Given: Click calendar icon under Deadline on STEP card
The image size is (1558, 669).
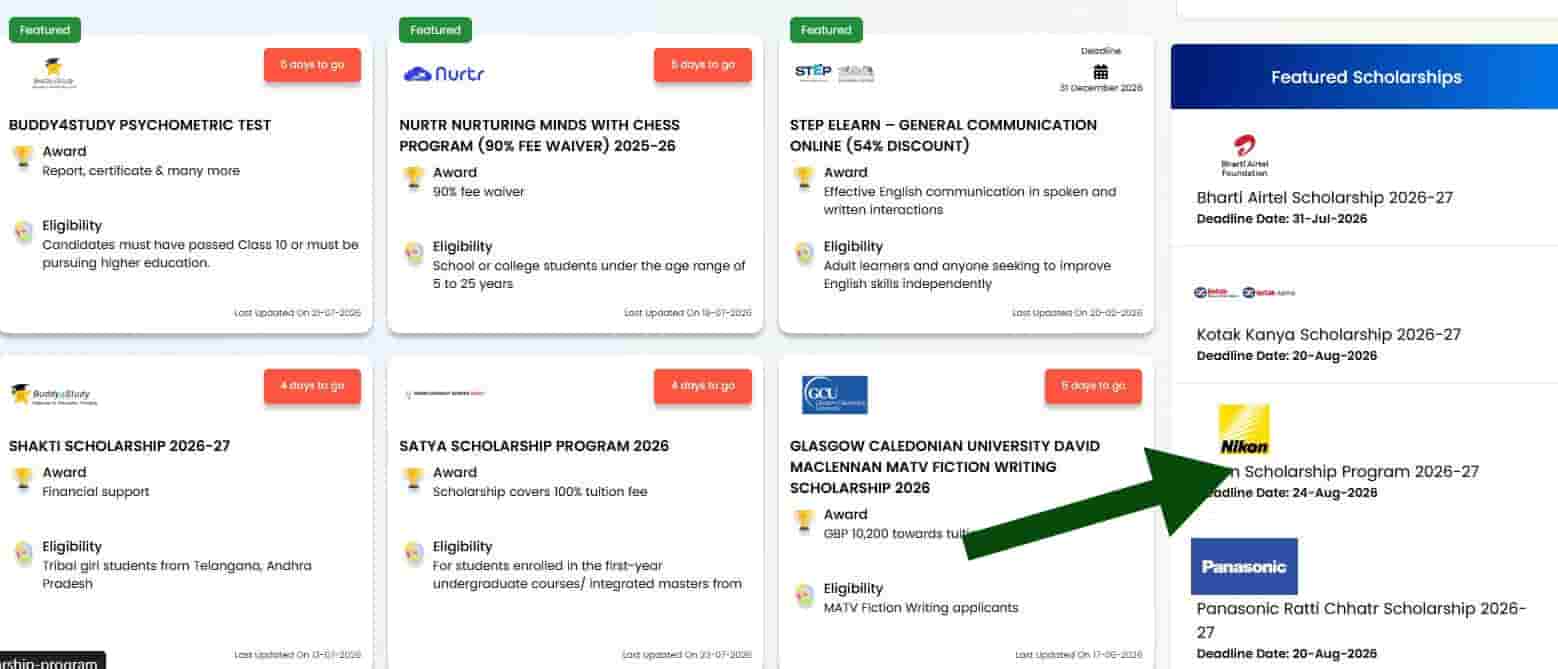Looking at the screenshot, I should coord(1101,71).
